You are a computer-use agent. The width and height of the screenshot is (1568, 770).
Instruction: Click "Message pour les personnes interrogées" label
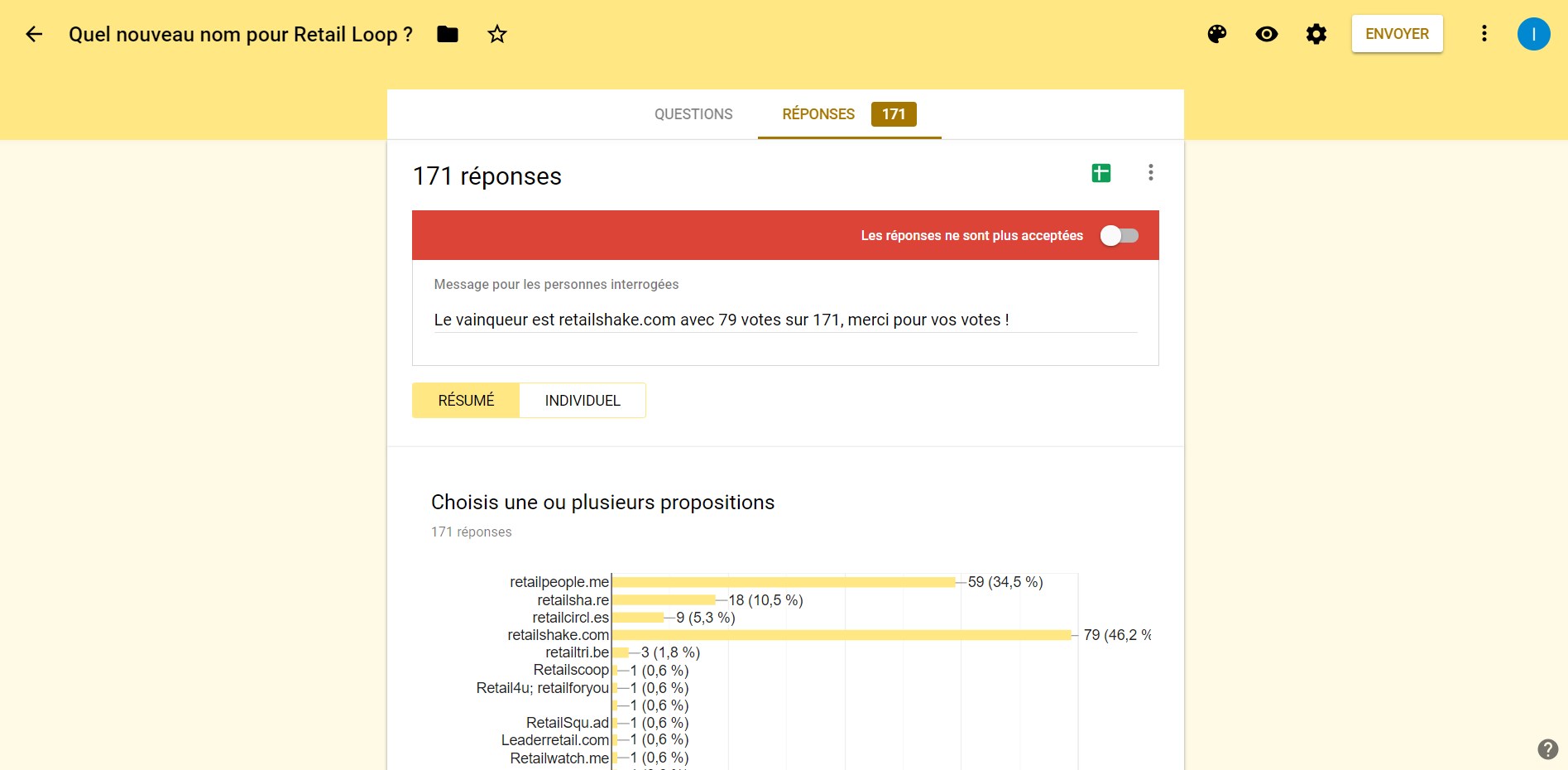tap(556, 285)
